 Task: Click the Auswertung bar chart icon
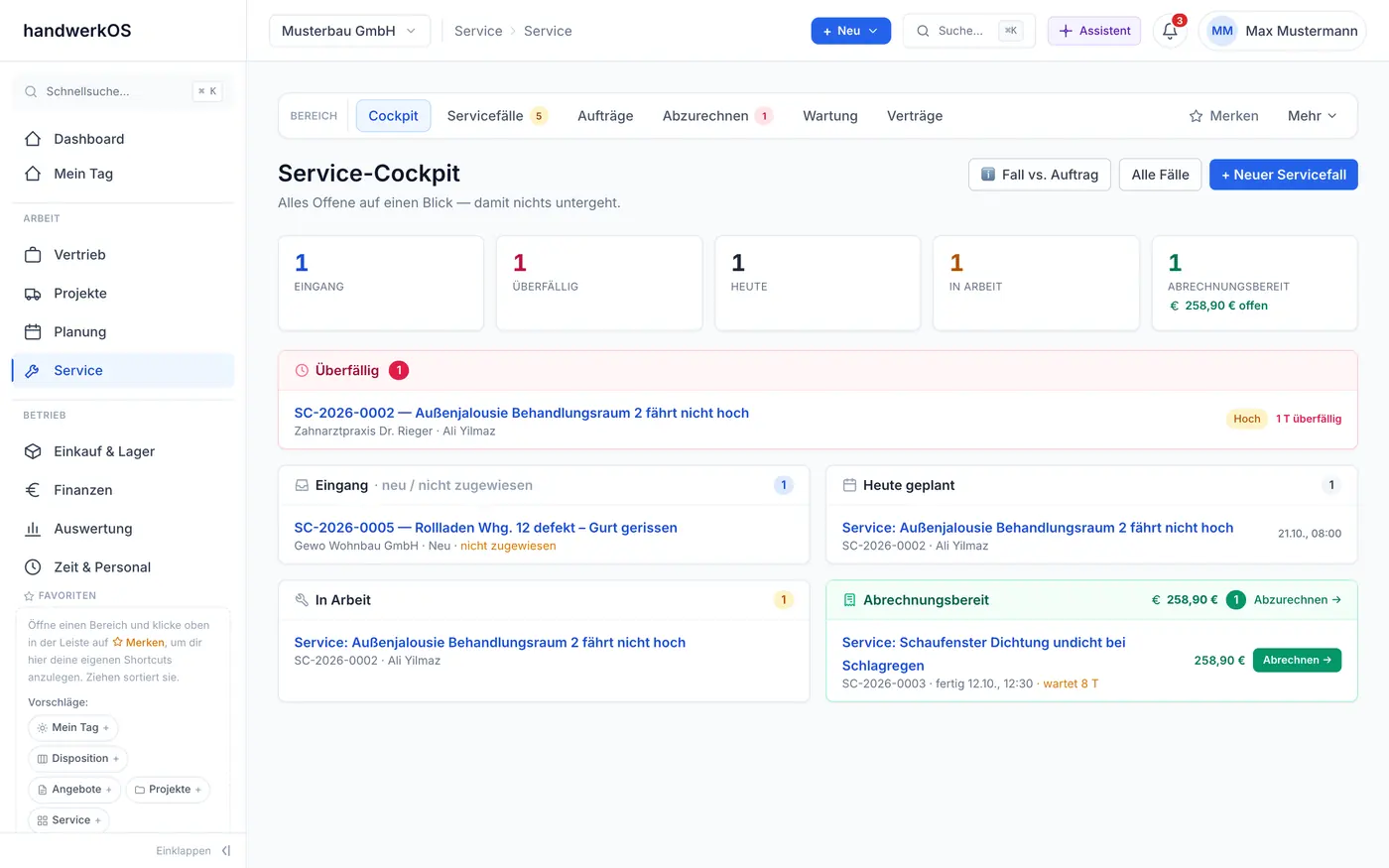(x=33, y=529)
